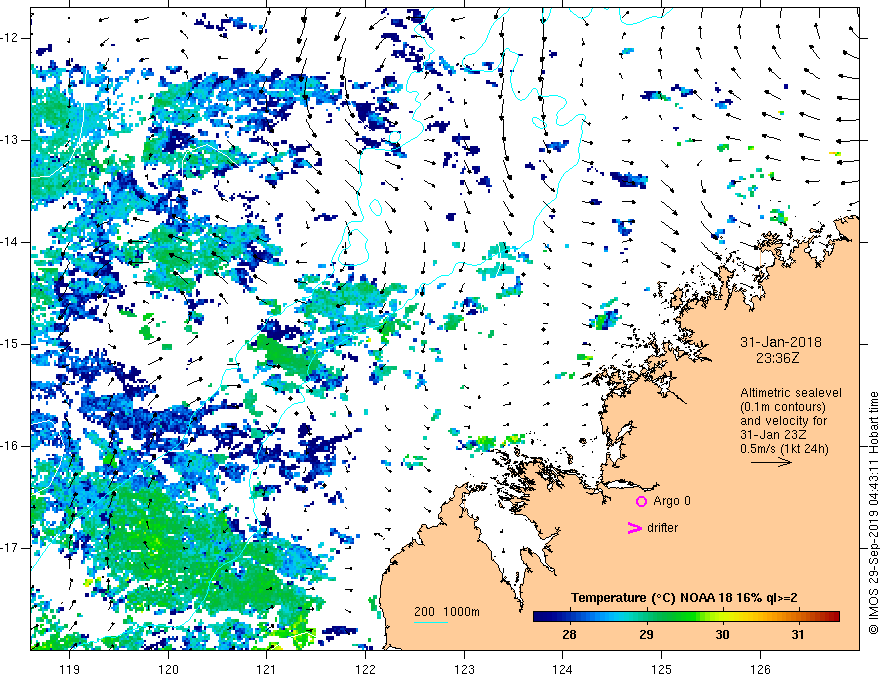
Task: Click the Temperature (°C) NOAA 18 title text
Action: (684, 598)
